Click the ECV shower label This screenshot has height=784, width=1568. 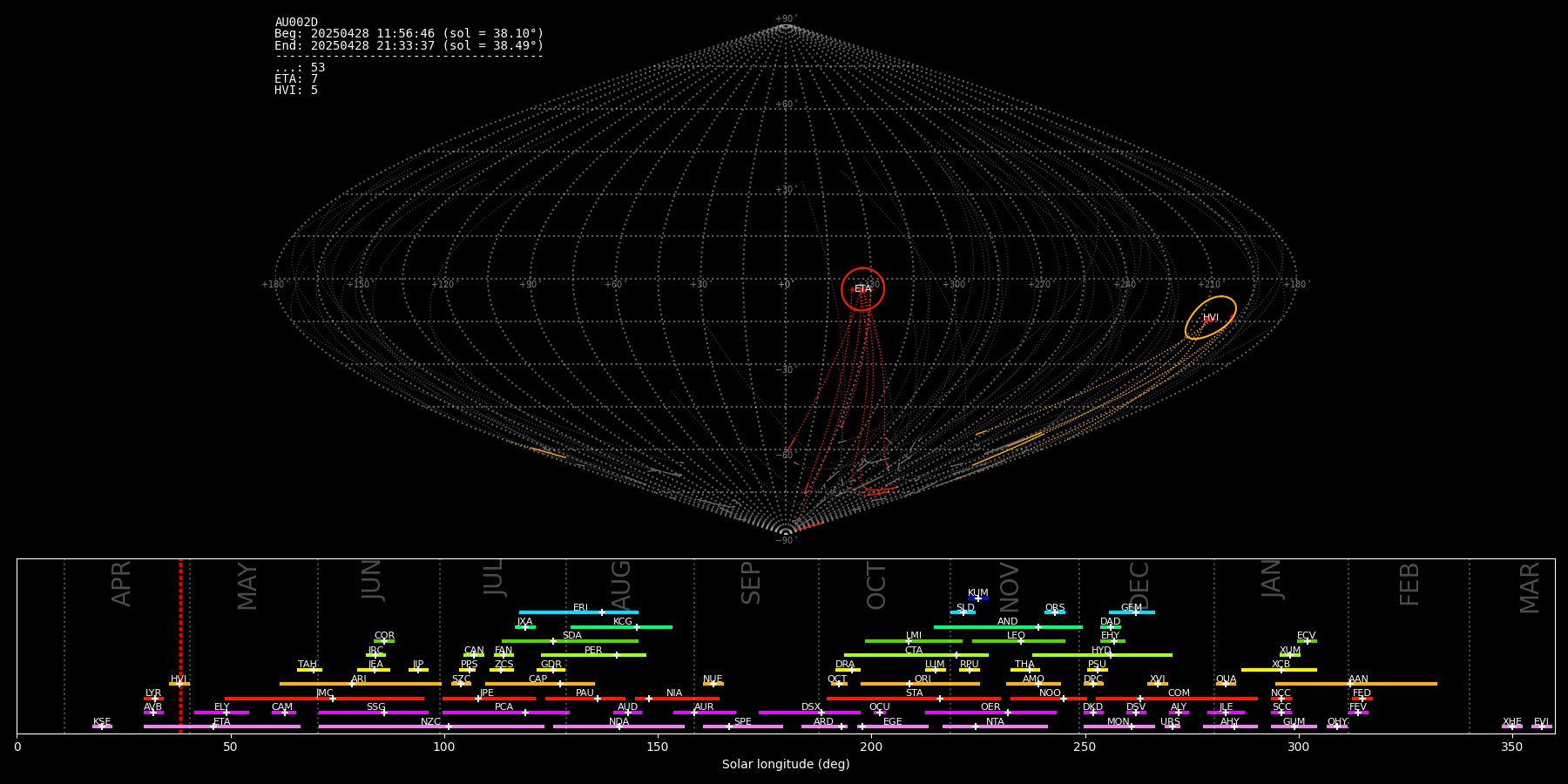(x=1306, y=636)
